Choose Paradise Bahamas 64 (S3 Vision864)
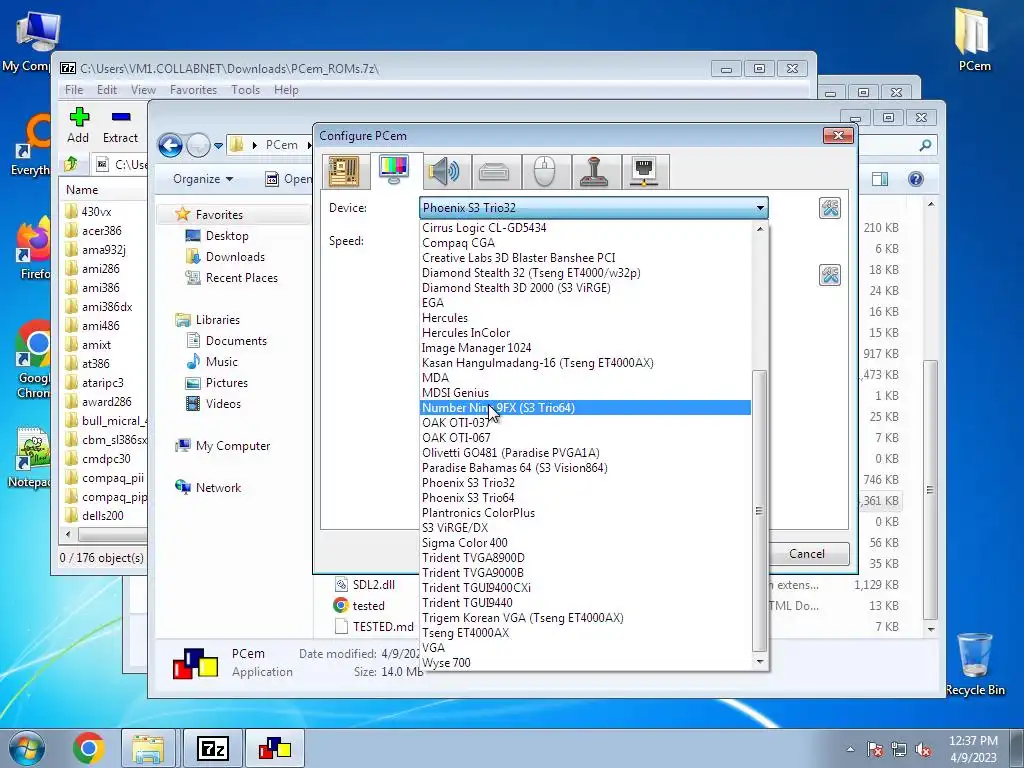This screenshot has height=768, width=1024. click(586, 468)
